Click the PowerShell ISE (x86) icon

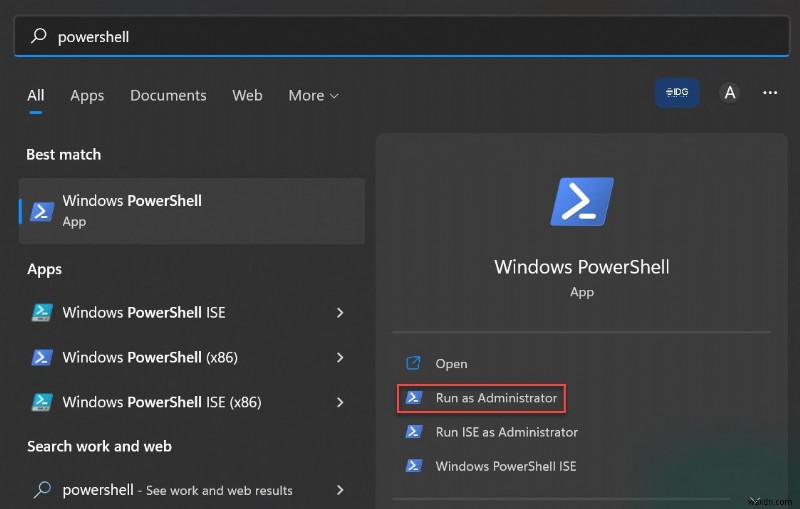pos(42,402)
